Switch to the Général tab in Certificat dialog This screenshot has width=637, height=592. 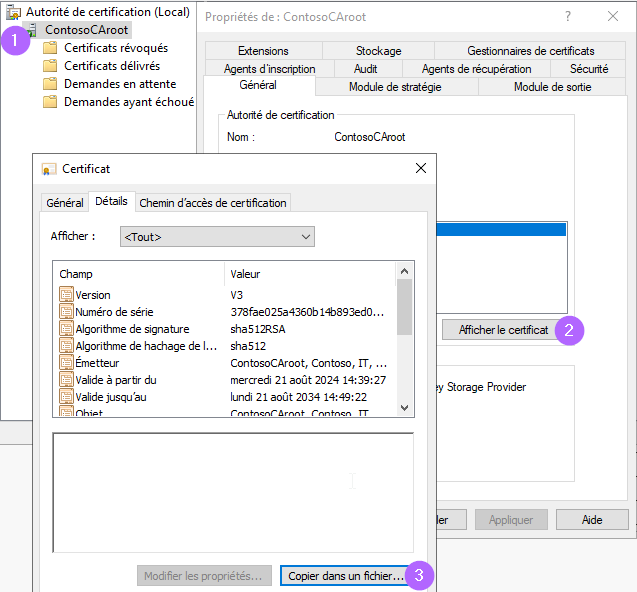point(65,203)
